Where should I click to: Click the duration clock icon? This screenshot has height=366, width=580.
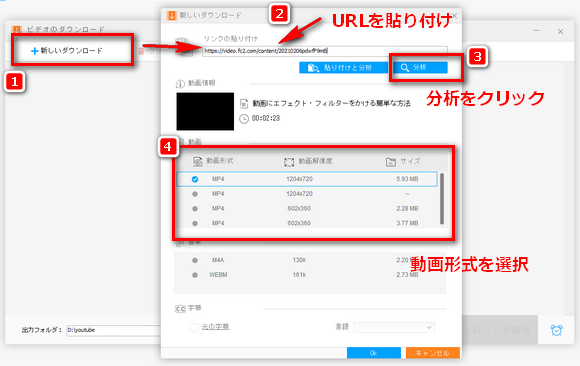point(244,119)
